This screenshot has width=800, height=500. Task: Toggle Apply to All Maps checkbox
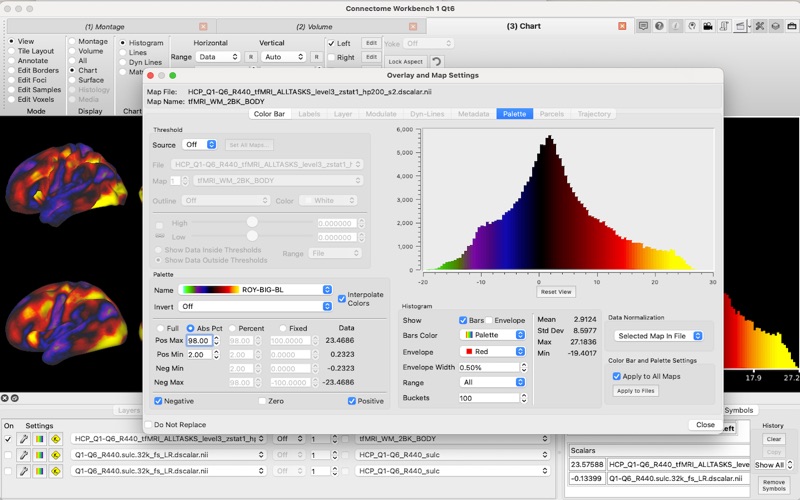(616, 376)
